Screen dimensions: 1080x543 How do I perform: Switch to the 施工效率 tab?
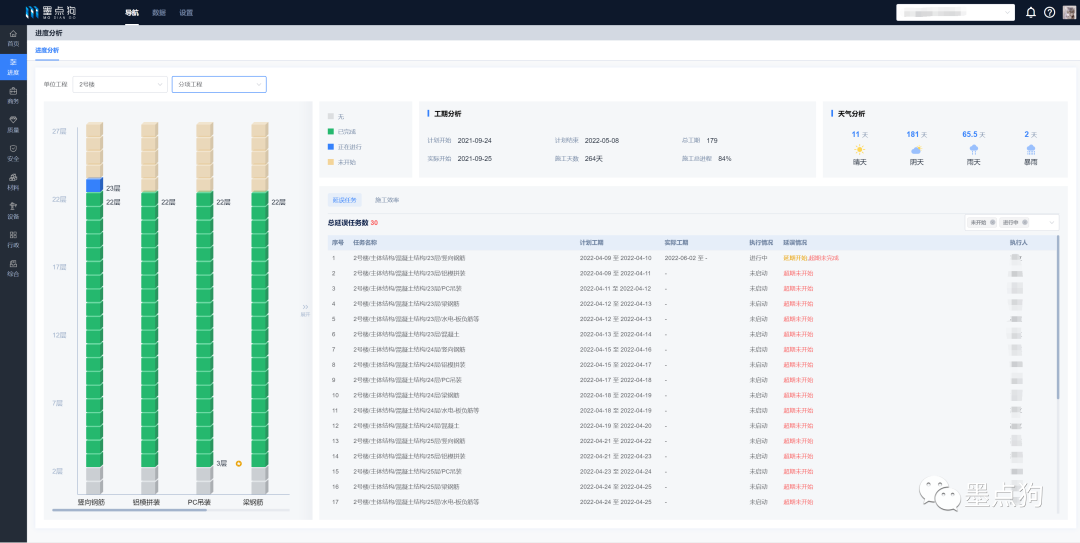click(386, 200)
